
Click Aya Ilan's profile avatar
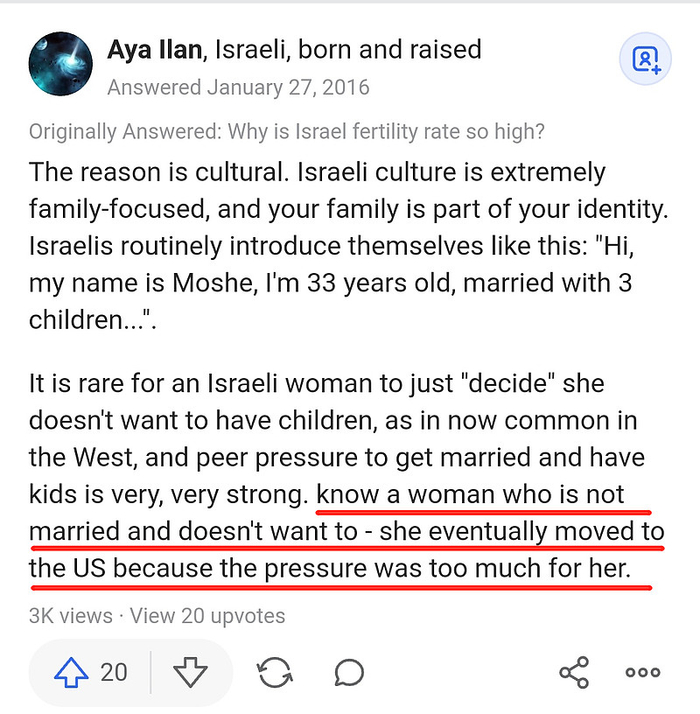(x=63, y=65)
